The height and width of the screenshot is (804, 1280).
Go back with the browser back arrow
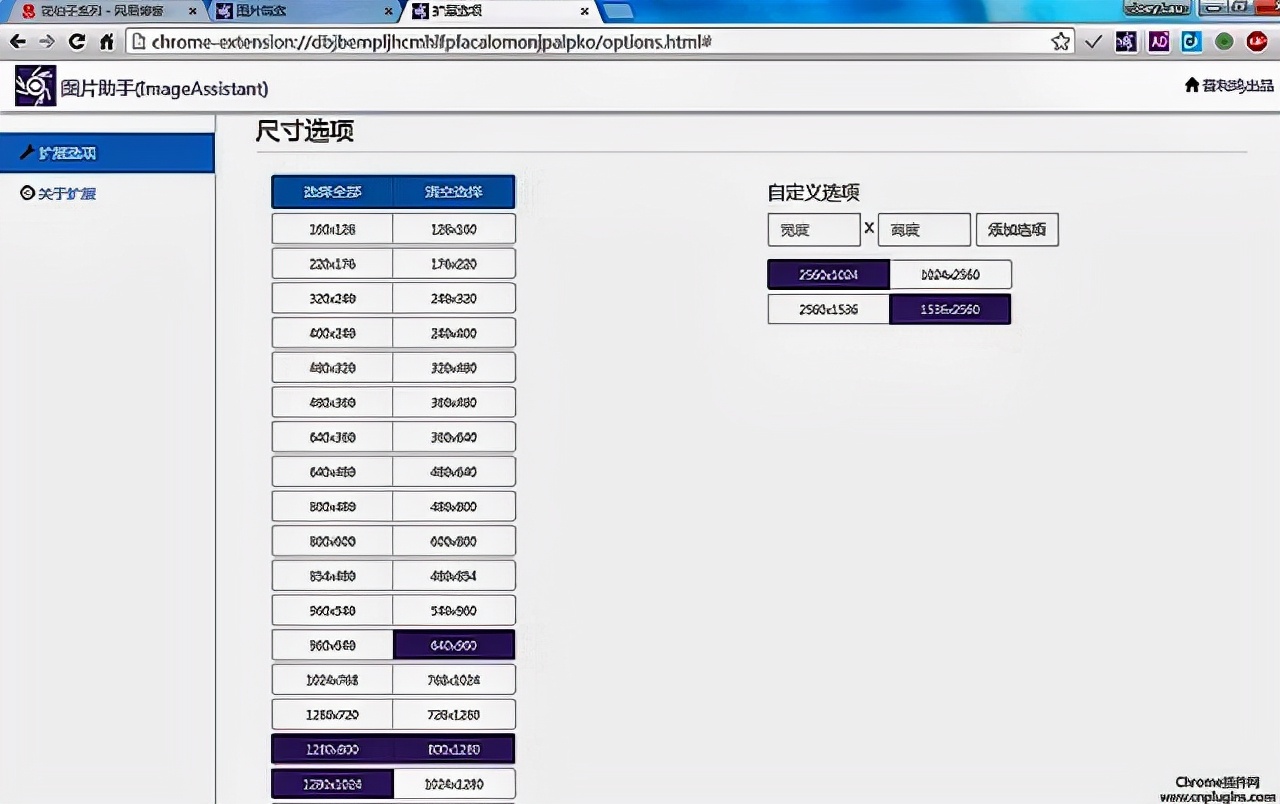[x=17, y=42]
